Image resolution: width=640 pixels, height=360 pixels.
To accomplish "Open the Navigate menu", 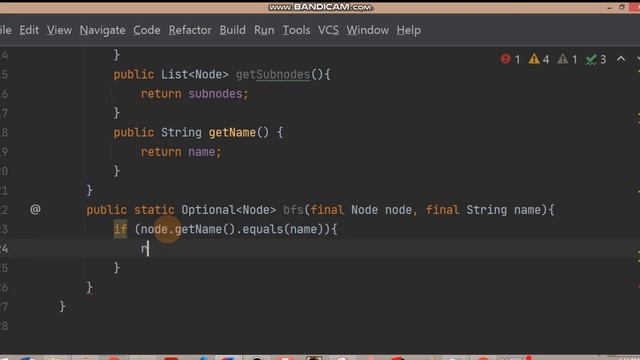I will point(102,30).
